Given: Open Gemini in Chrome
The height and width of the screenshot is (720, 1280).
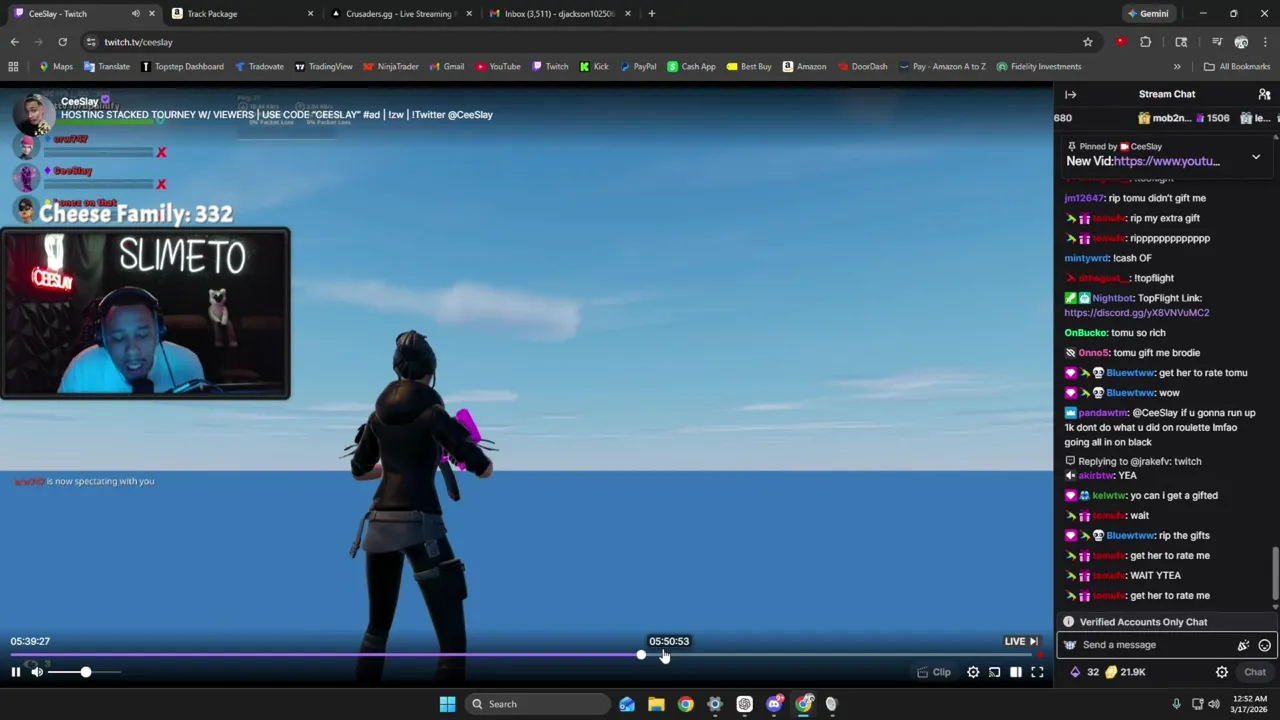Looking at the screenshot, I should [x=1147, y=14].
